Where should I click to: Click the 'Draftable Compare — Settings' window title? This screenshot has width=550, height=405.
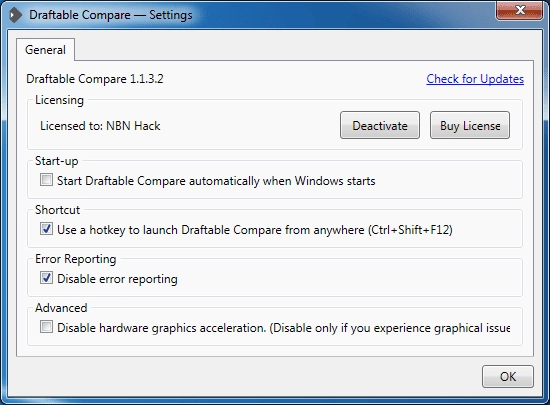pos(110,15)
